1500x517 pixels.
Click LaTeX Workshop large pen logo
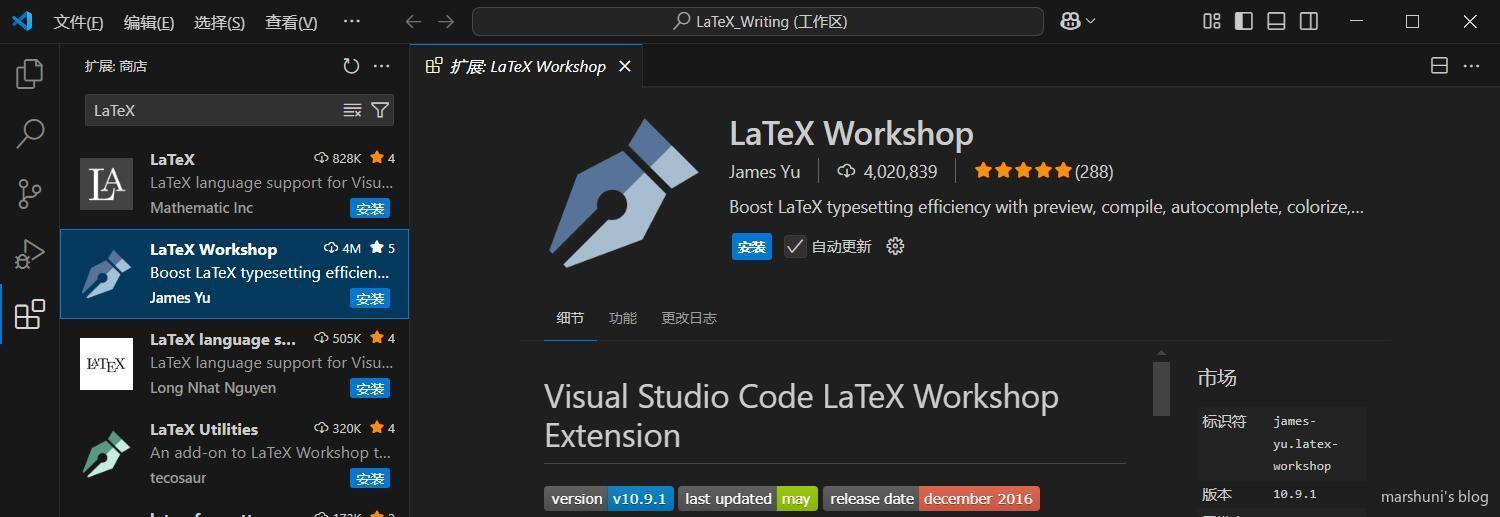tap(622, 192)
